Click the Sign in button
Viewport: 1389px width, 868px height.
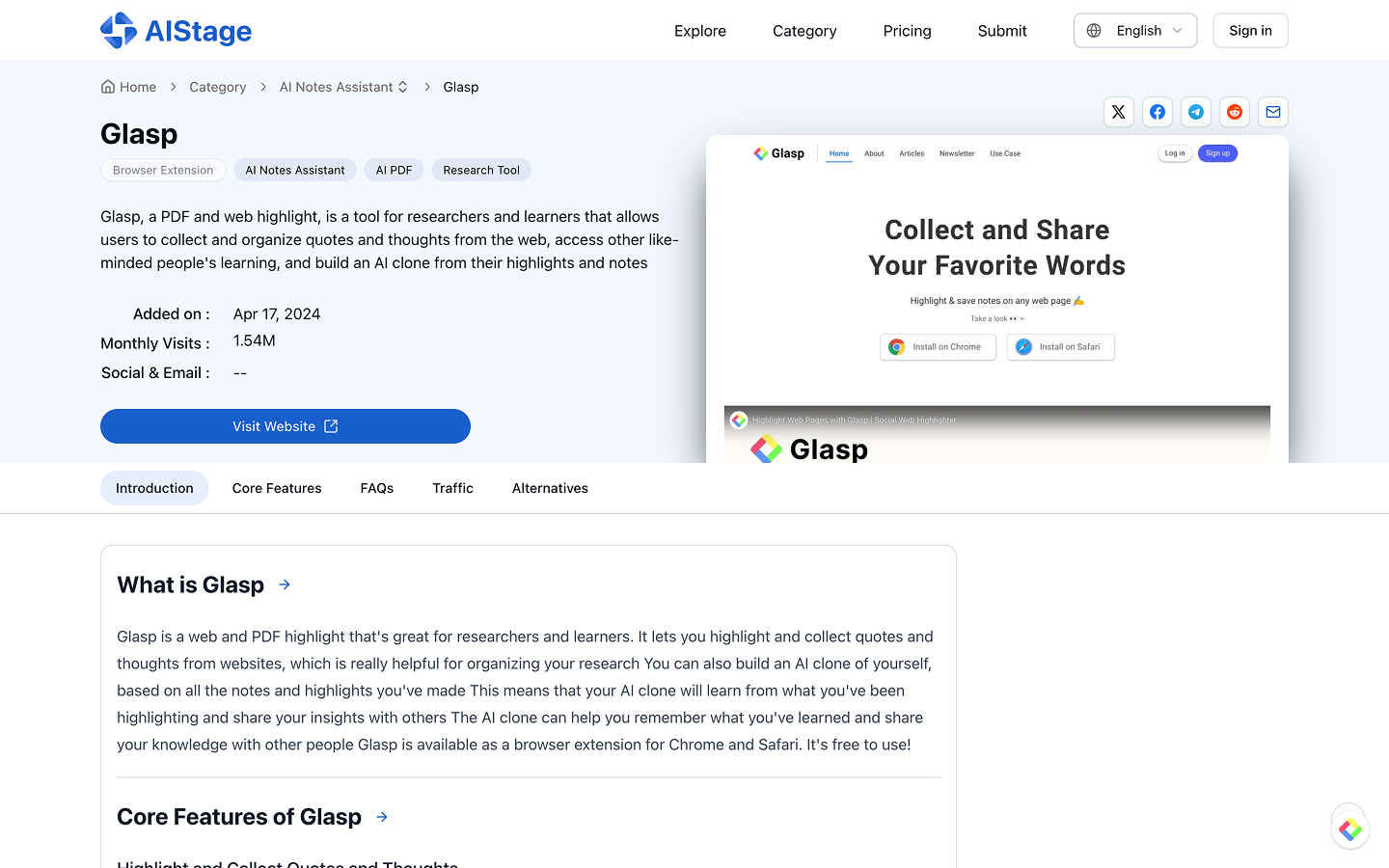[1250, 31]
